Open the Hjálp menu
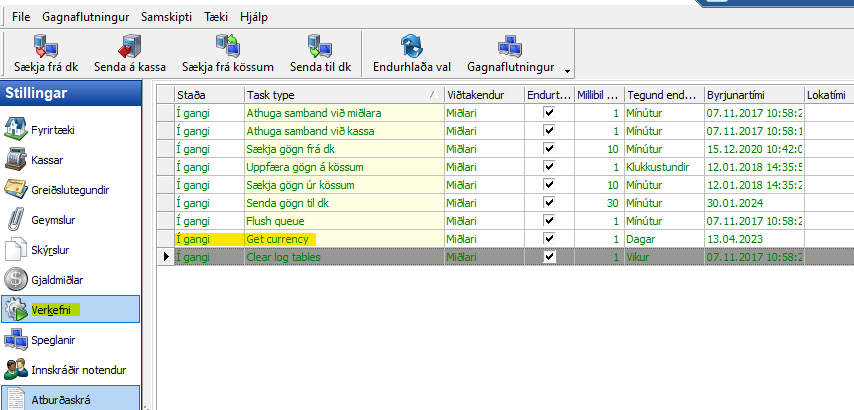Viewport: 854px width, 410px height. tap(253, 18)
